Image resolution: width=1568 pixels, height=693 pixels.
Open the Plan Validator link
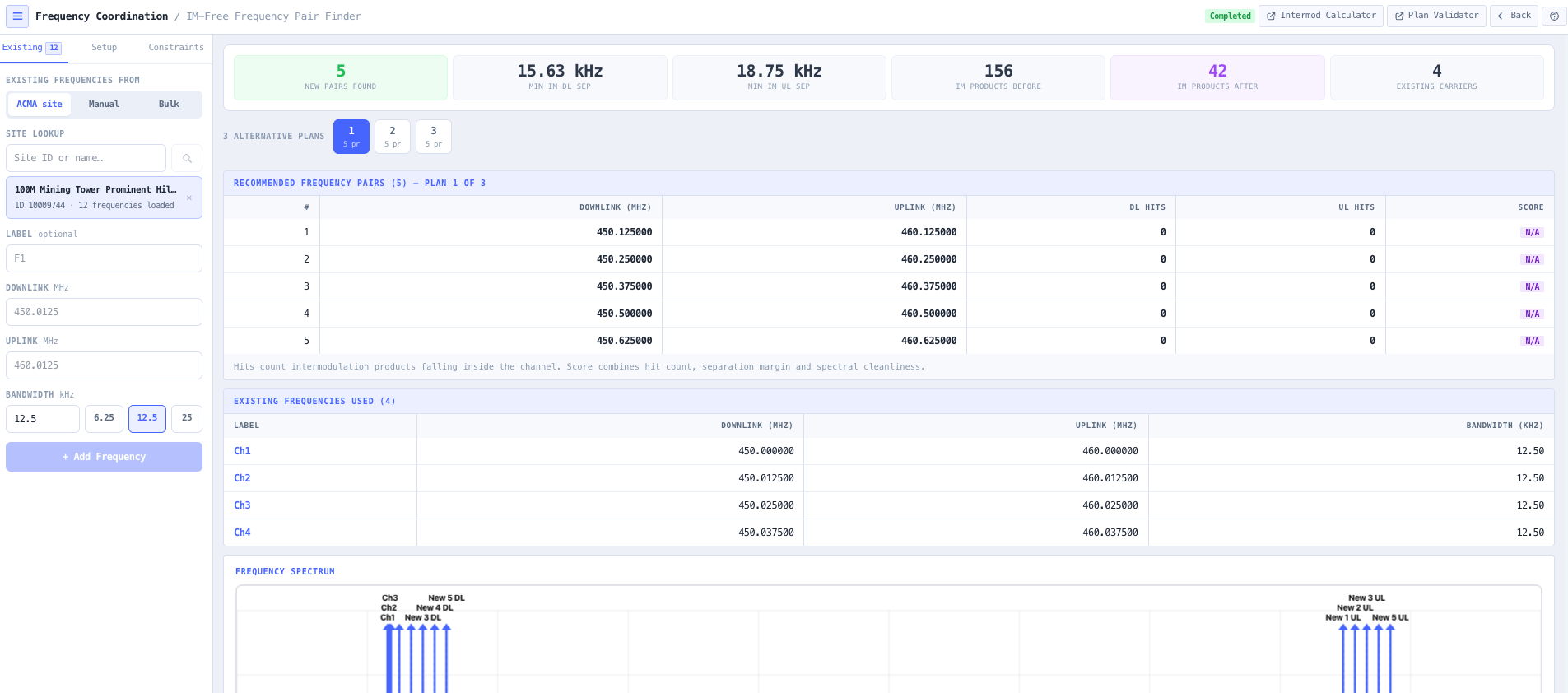tap(1437, 16)
